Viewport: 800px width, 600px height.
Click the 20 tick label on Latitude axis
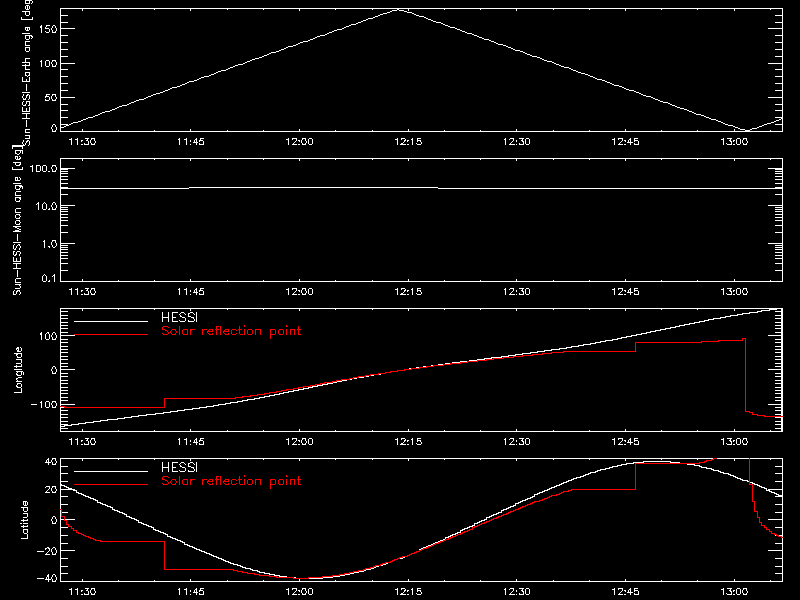click(x=51, y=489)
